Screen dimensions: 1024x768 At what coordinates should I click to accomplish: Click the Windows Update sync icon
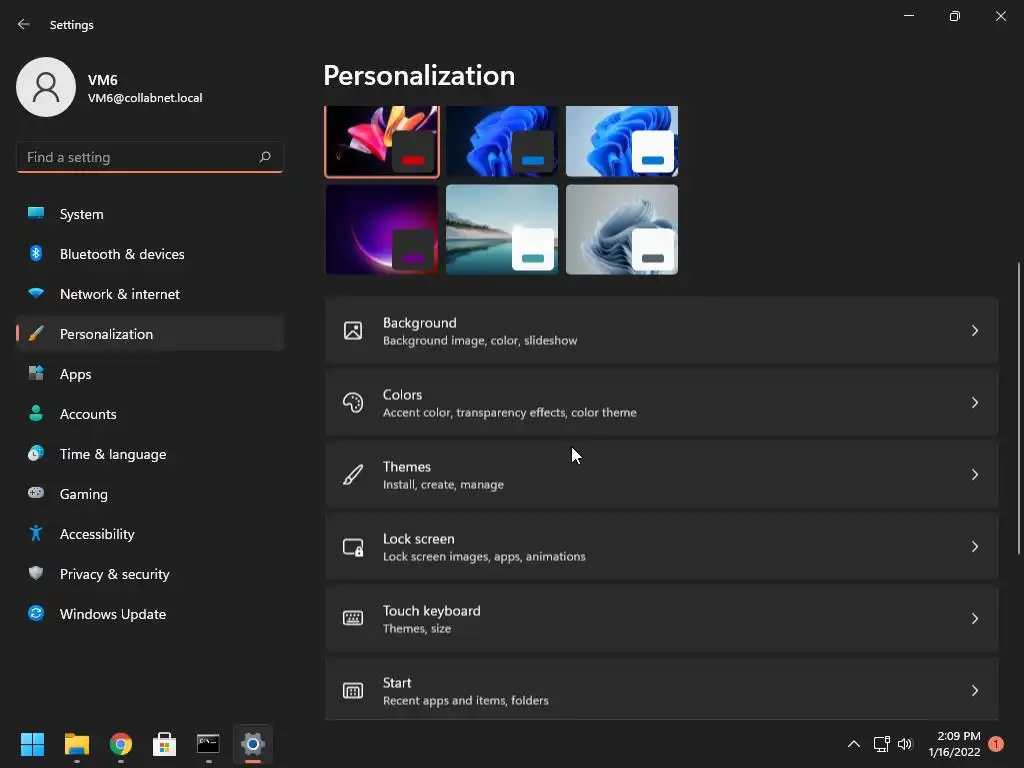(x=36, y=613)
